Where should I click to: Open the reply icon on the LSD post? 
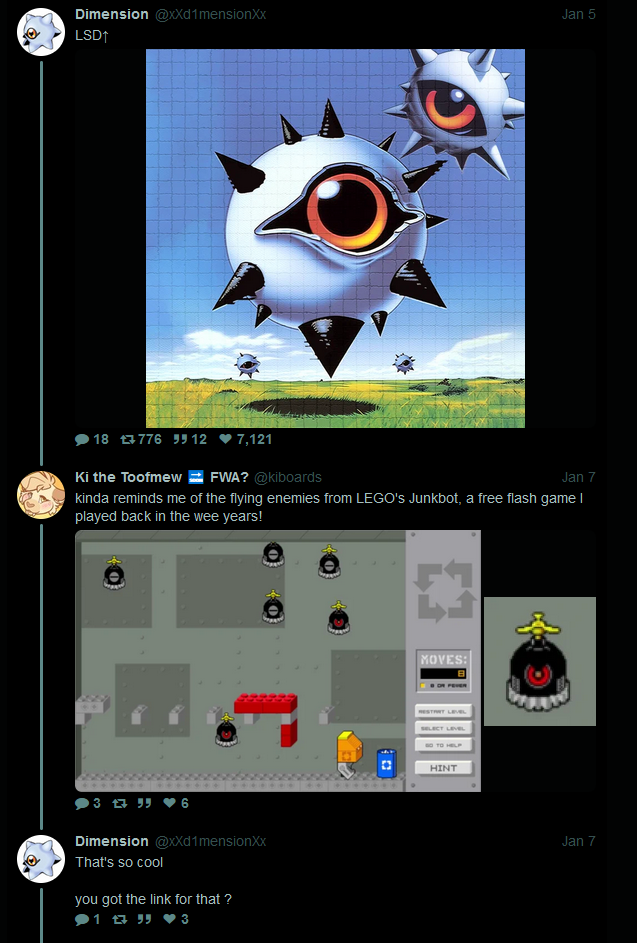tap(82, 440)
